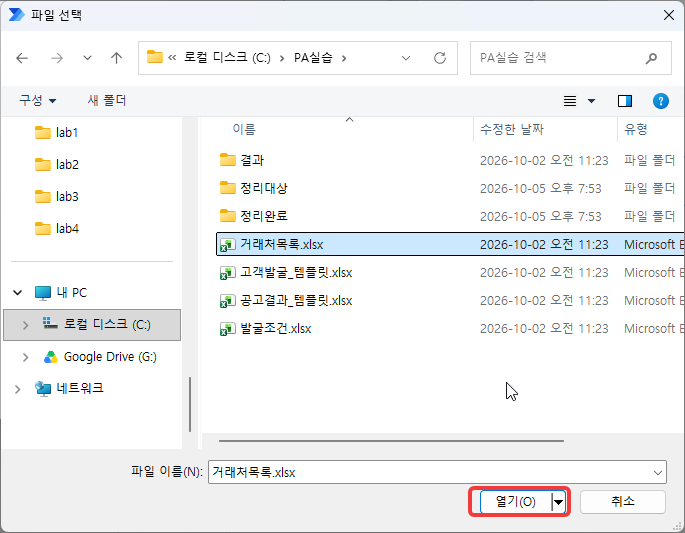Click the navigation pane vertical scrollbar
Screen dimensions: 685x533
(x=190, y=404)
